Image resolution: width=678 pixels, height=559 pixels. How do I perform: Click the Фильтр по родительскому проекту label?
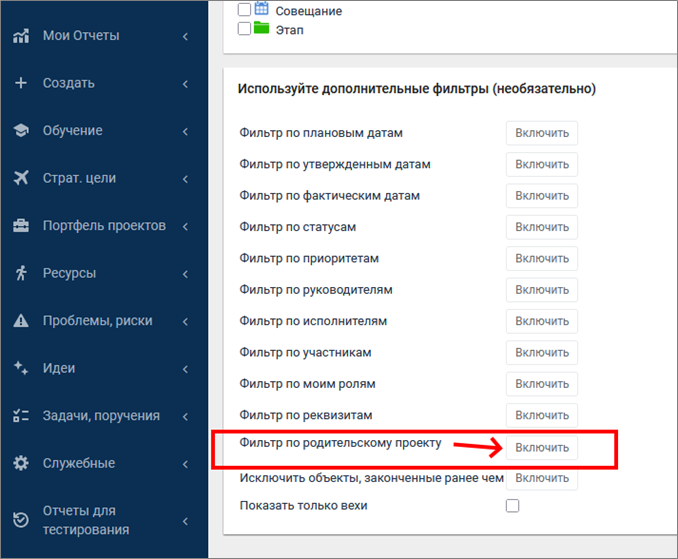coord(340,443)
